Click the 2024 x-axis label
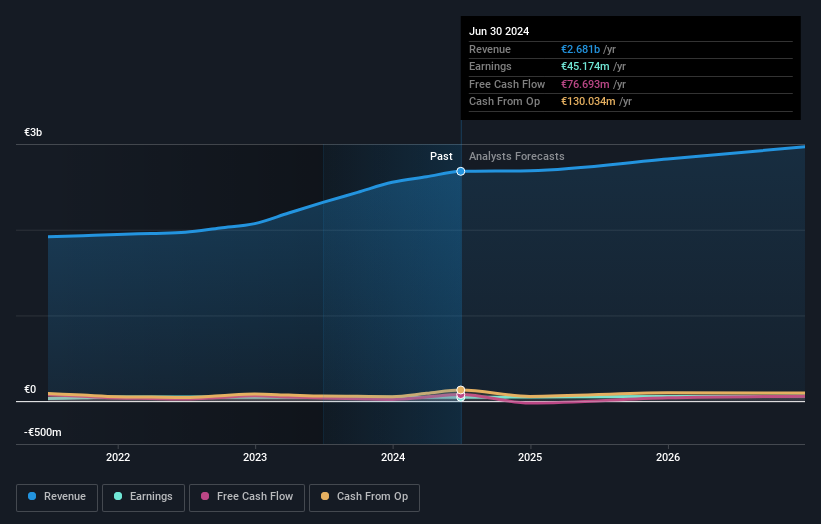This screenshot has width=821, height=524. 393,457
